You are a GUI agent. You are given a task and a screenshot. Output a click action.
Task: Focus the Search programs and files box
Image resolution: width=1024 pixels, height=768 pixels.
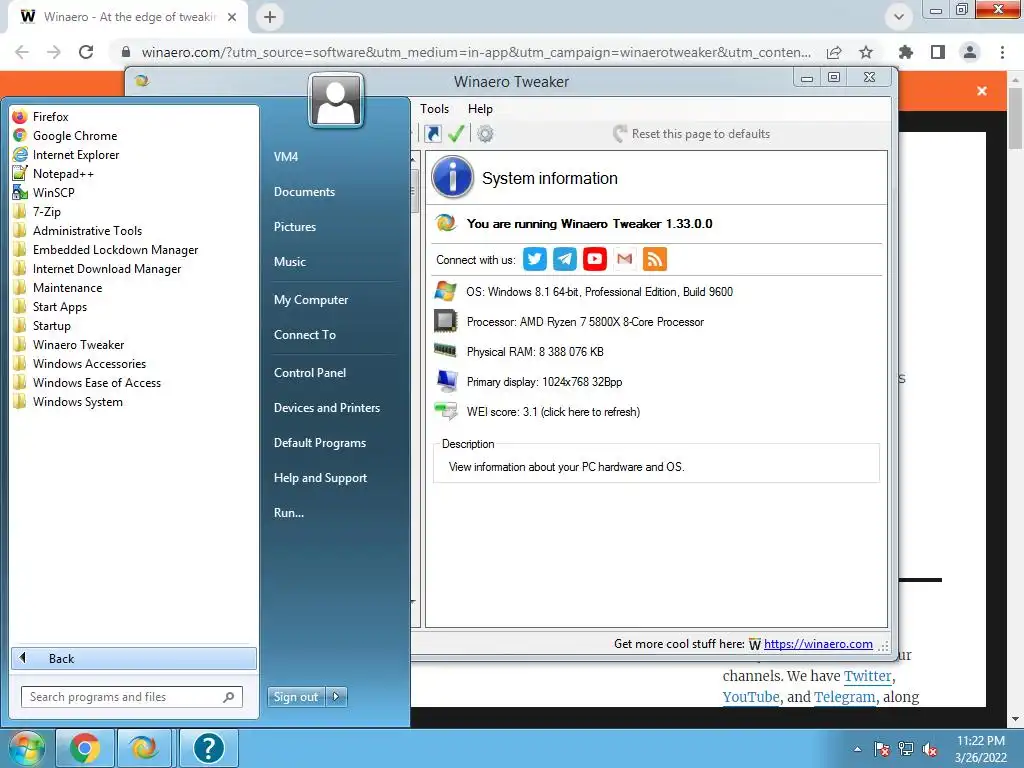tap(131, 697)
